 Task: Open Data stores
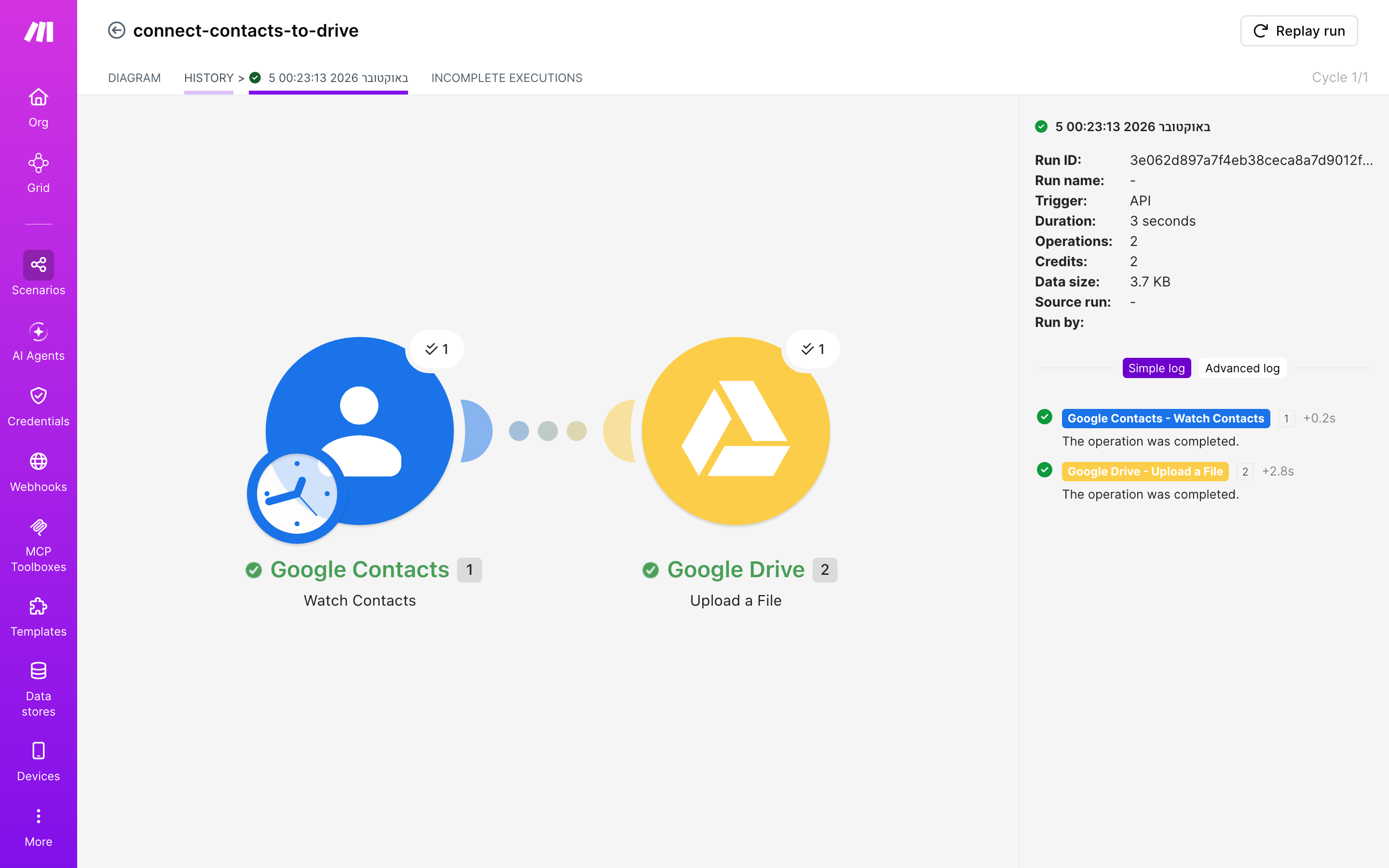39,690
